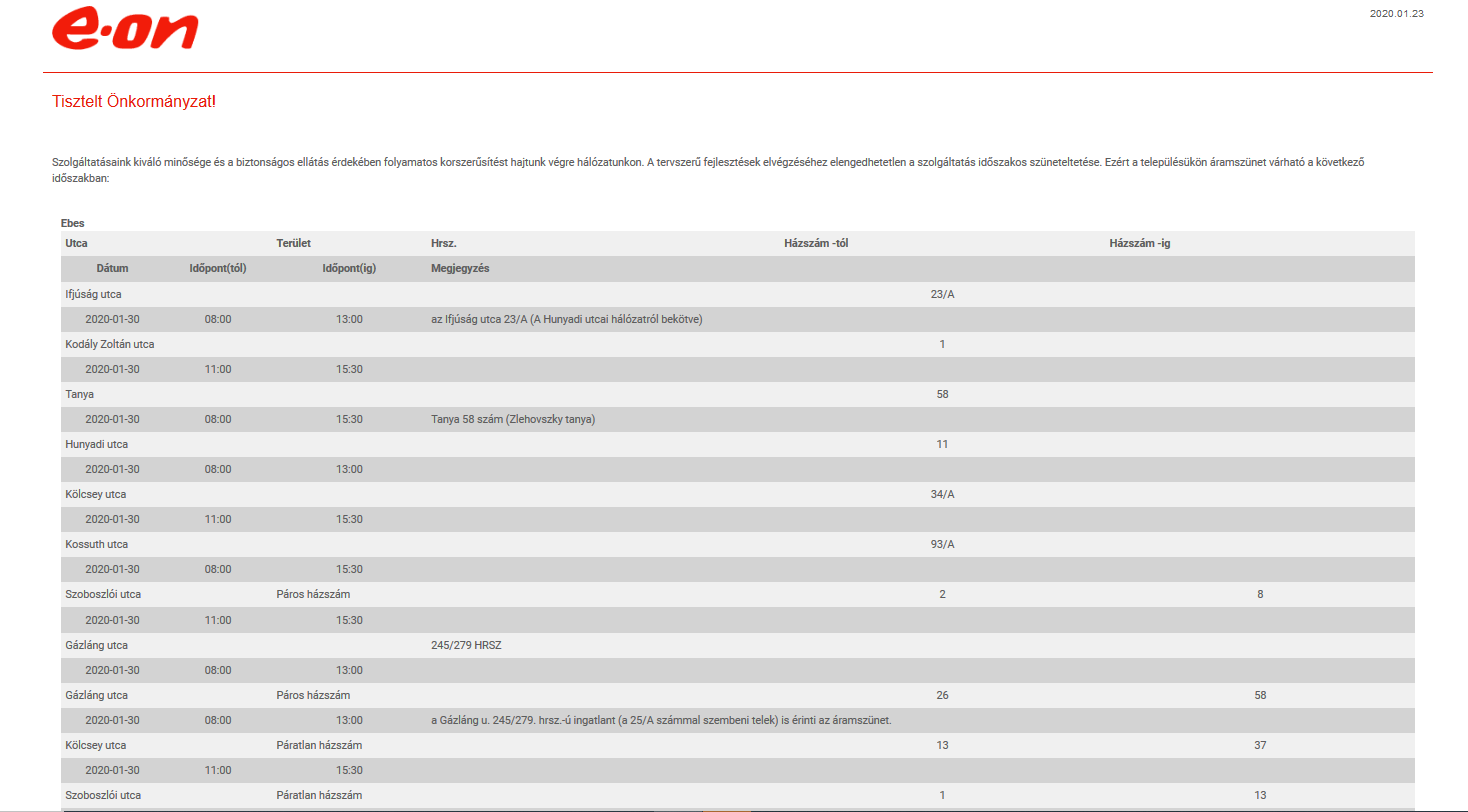
Task: Click starting house number 13 for Kölcsey utca
Action: click(942, 745)
